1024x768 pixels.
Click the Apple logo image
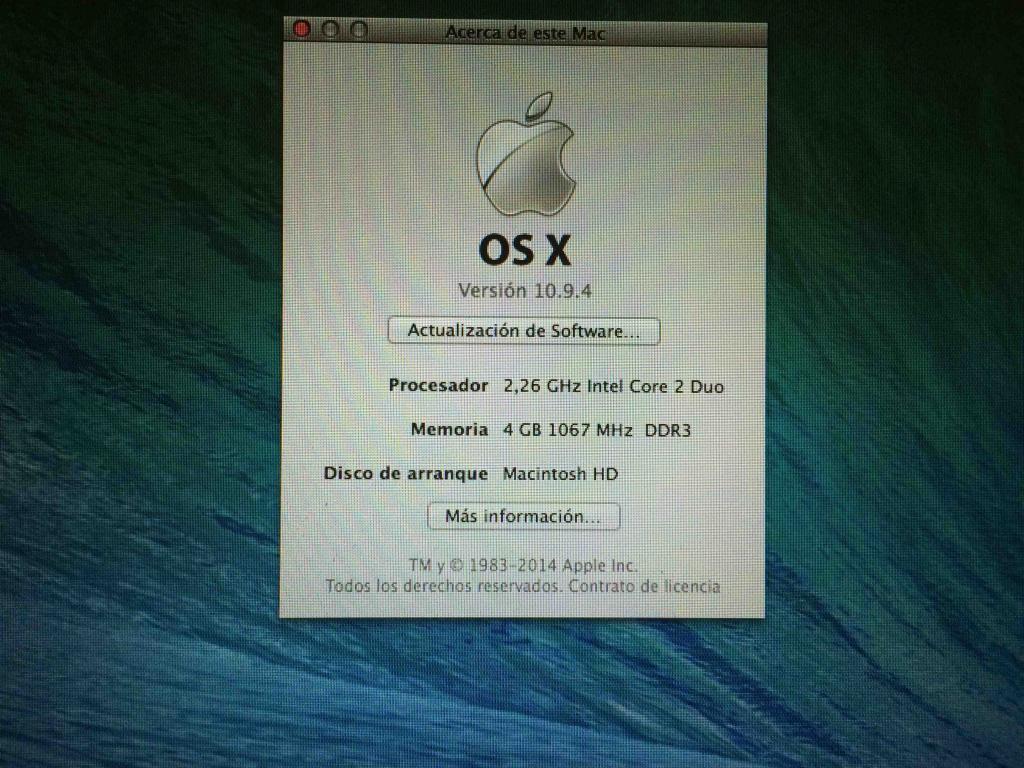click(x=526, y=154)
